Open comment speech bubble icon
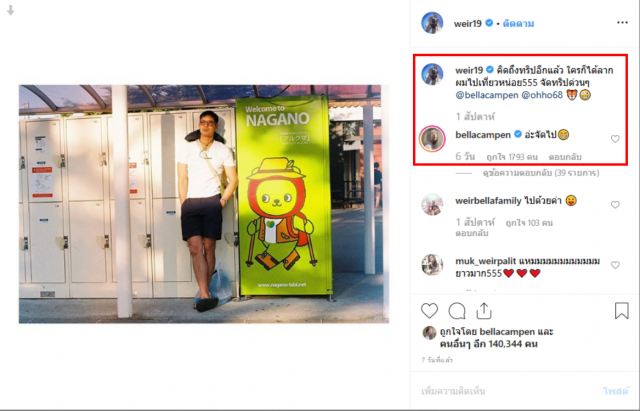Image resolution: width=640 pixels, height=411 pixels. tap(457, 311)
